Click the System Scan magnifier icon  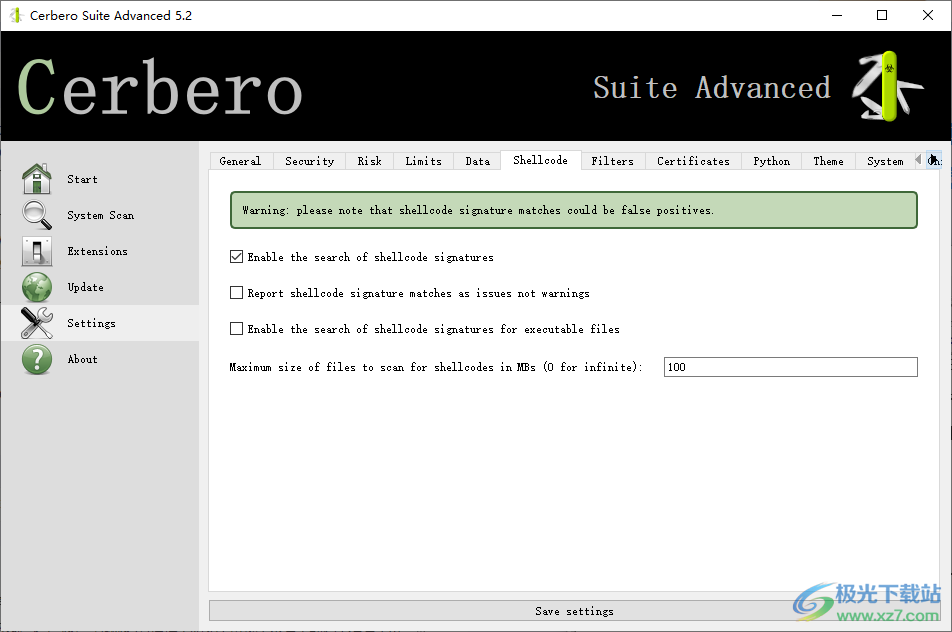point(37,215)
